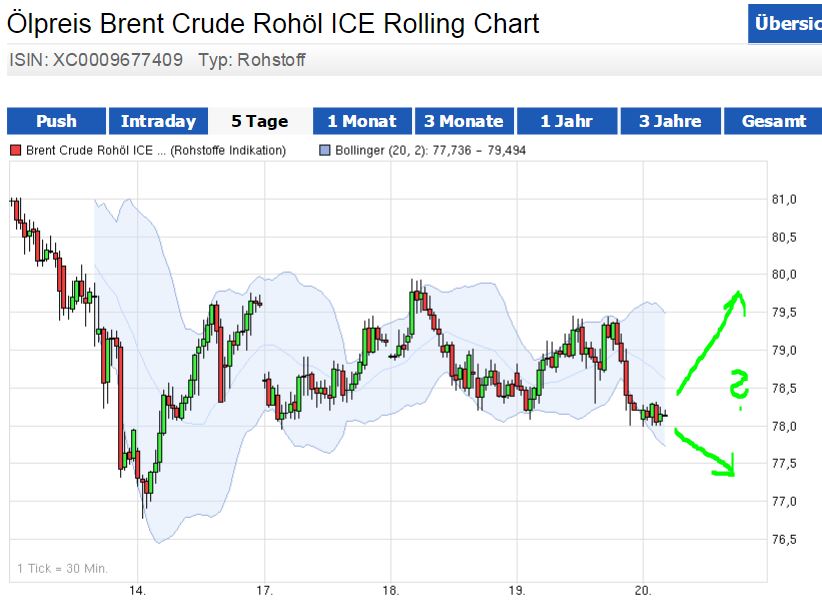Image resolution: width=822 pixels, height=603 pixels.
Task: Open the 3 Jahre chart view
Action: [670, 121]
